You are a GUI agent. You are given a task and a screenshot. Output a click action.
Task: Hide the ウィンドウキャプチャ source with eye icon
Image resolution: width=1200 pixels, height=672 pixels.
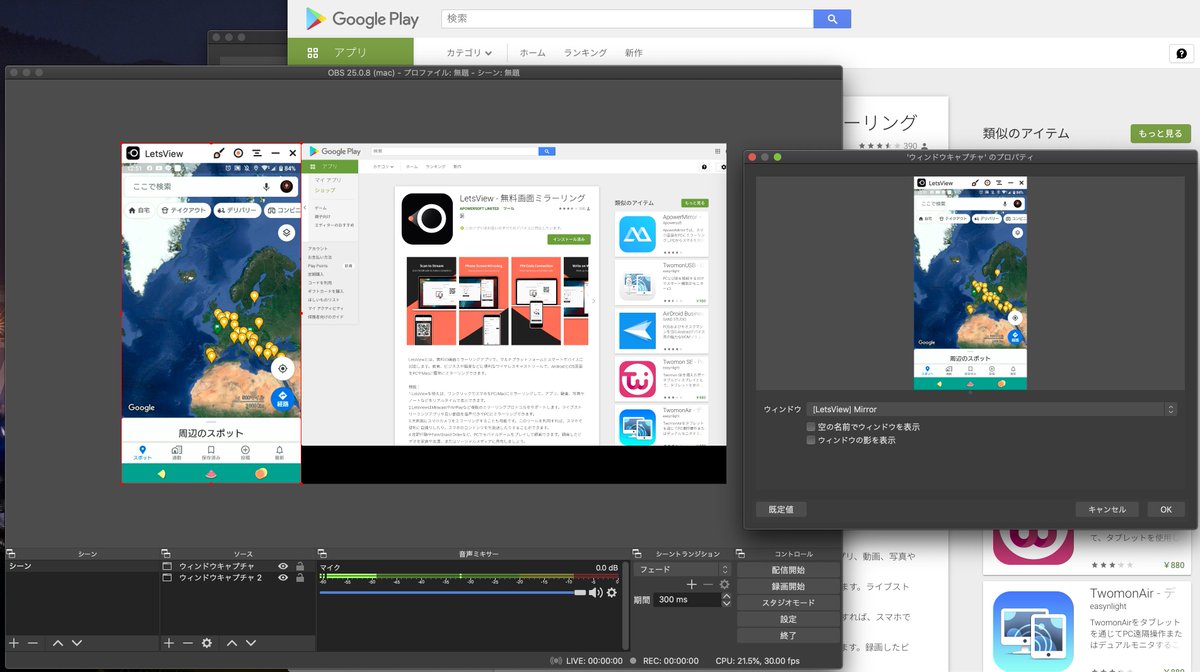[x=283, y=567]
